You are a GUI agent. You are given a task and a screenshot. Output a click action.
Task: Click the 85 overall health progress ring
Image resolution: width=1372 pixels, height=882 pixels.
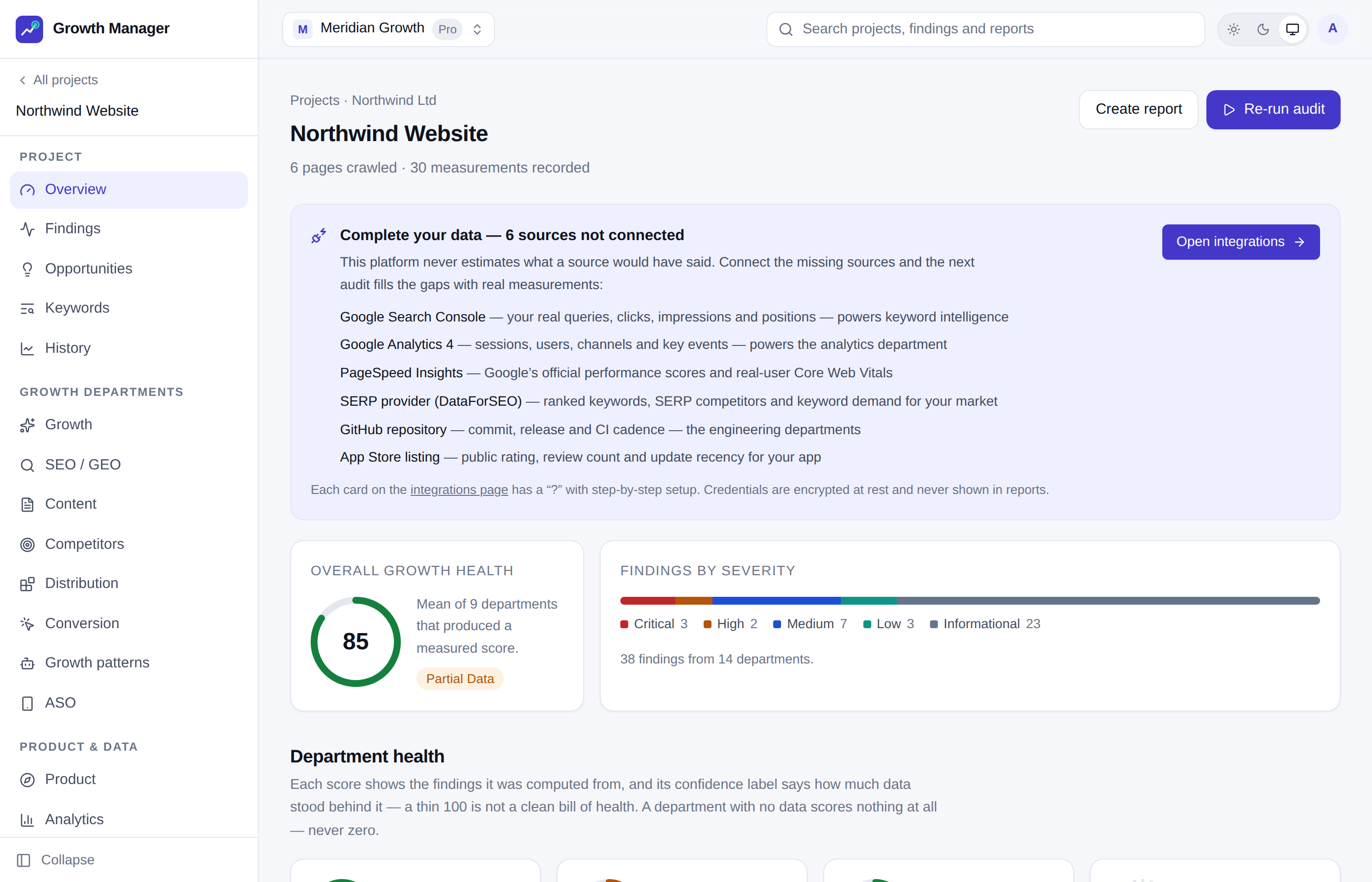pyautogui.click(x=356, y=642)
